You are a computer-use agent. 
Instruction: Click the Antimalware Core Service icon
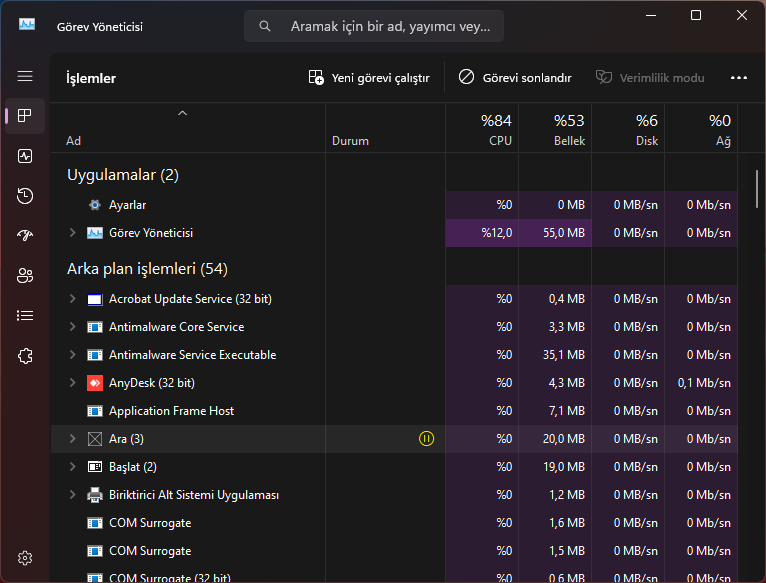(95, 327)
